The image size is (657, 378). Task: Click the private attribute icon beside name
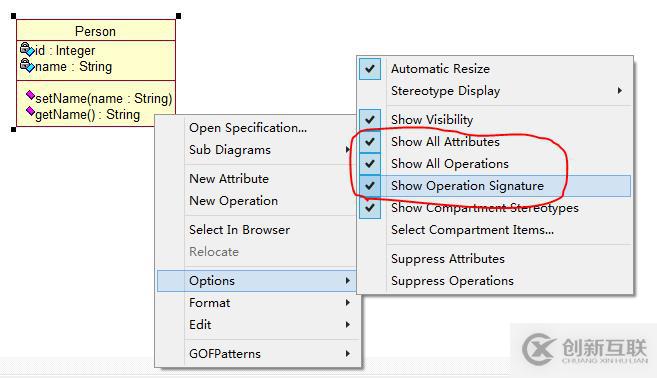pyautogui.click(x=27, y=65)
